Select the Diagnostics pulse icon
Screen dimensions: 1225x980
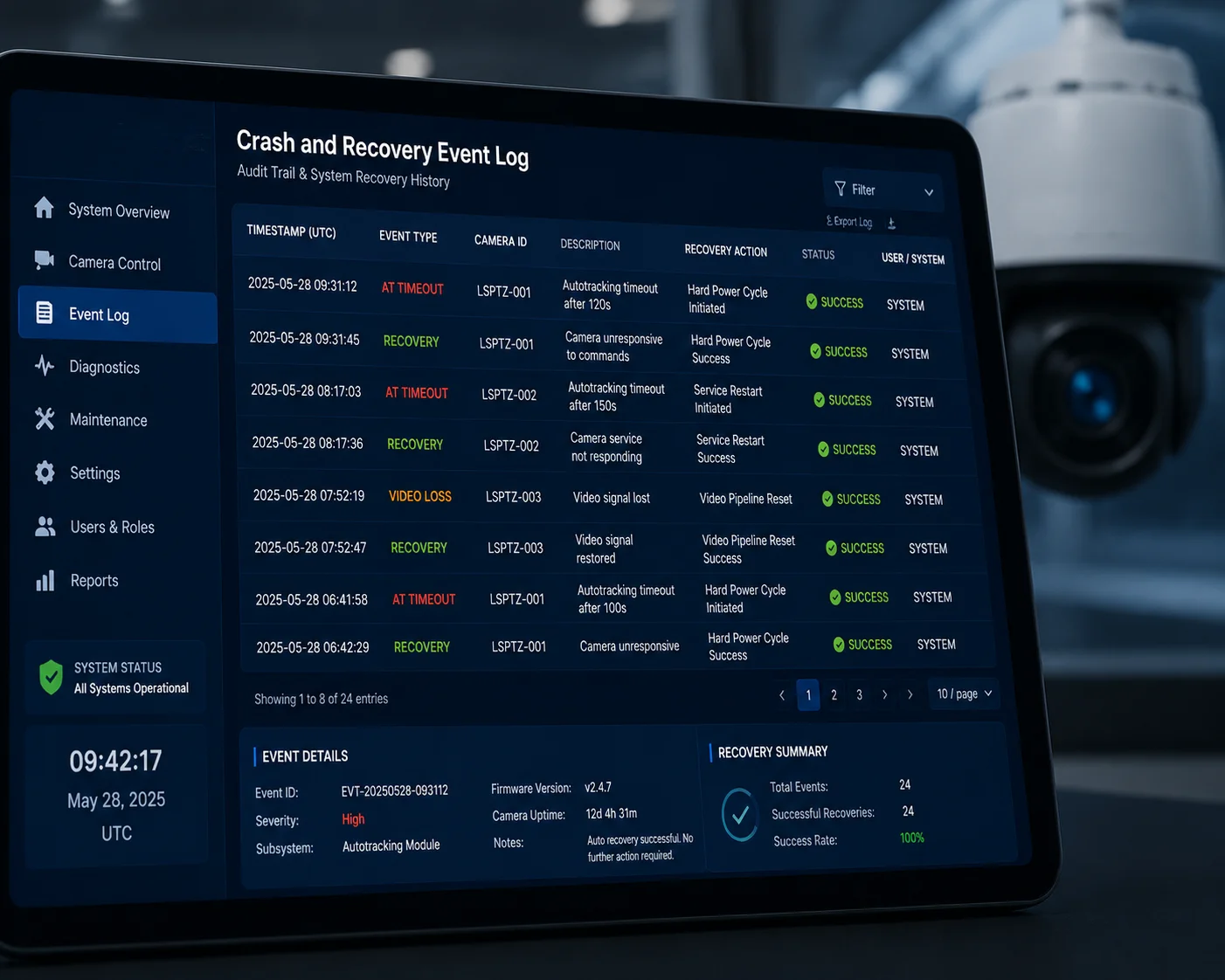pyautogui.click(x=45, y=365)
